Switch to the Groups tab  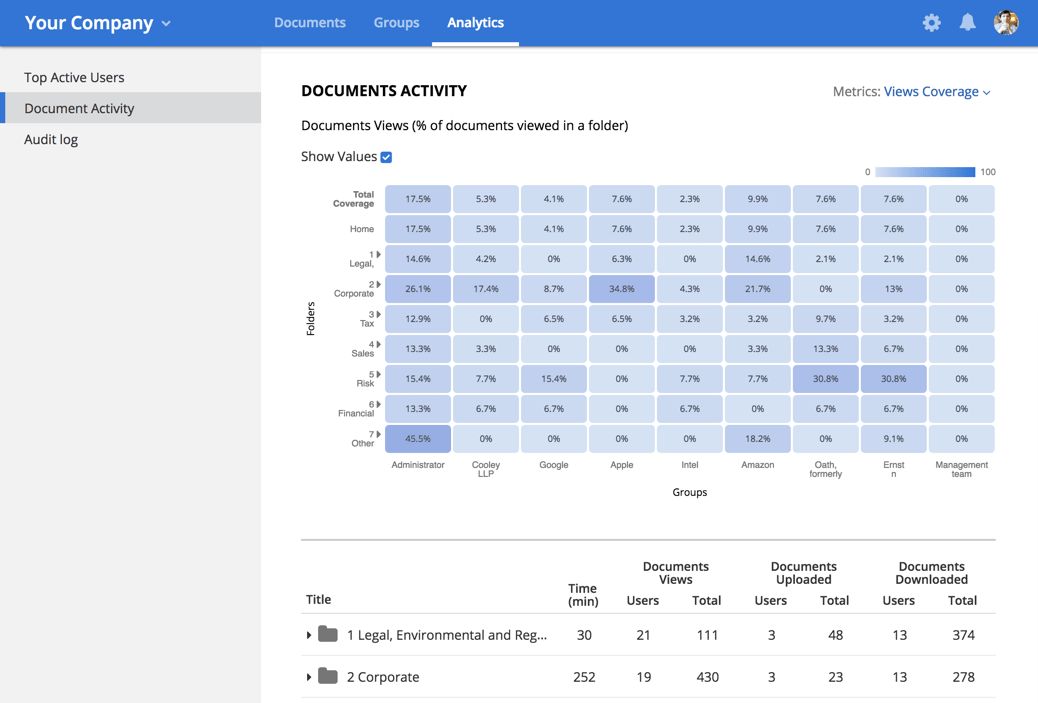tap(396, 22)
